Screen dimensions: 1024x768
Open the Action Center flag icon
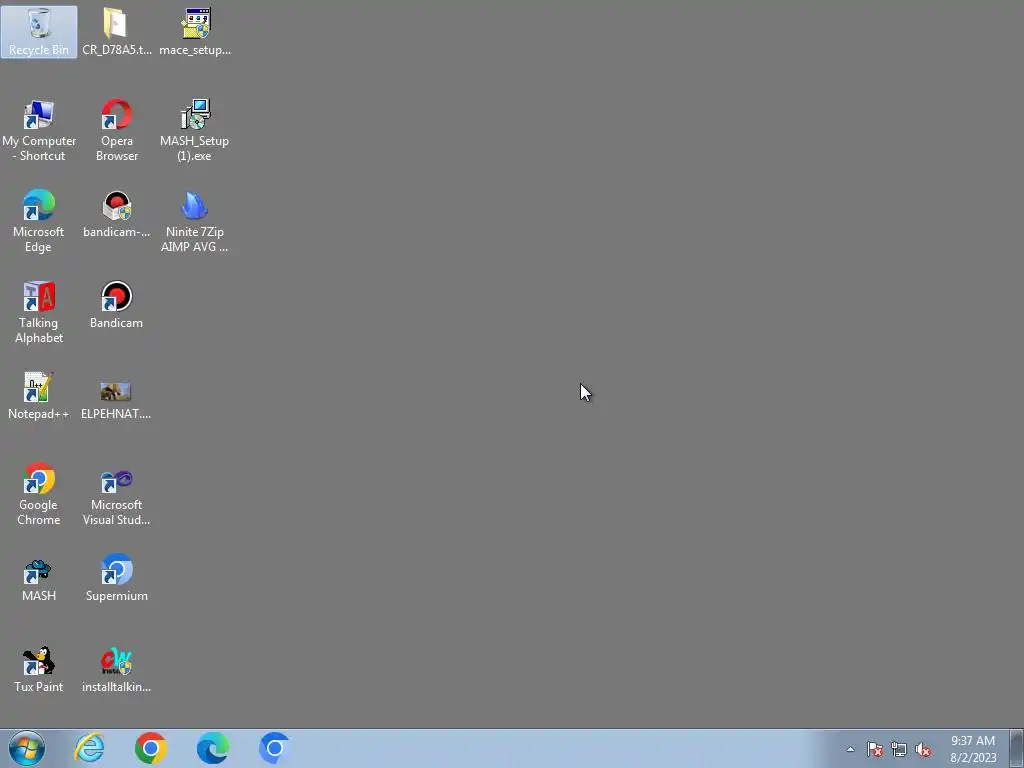tap(874, 749)
